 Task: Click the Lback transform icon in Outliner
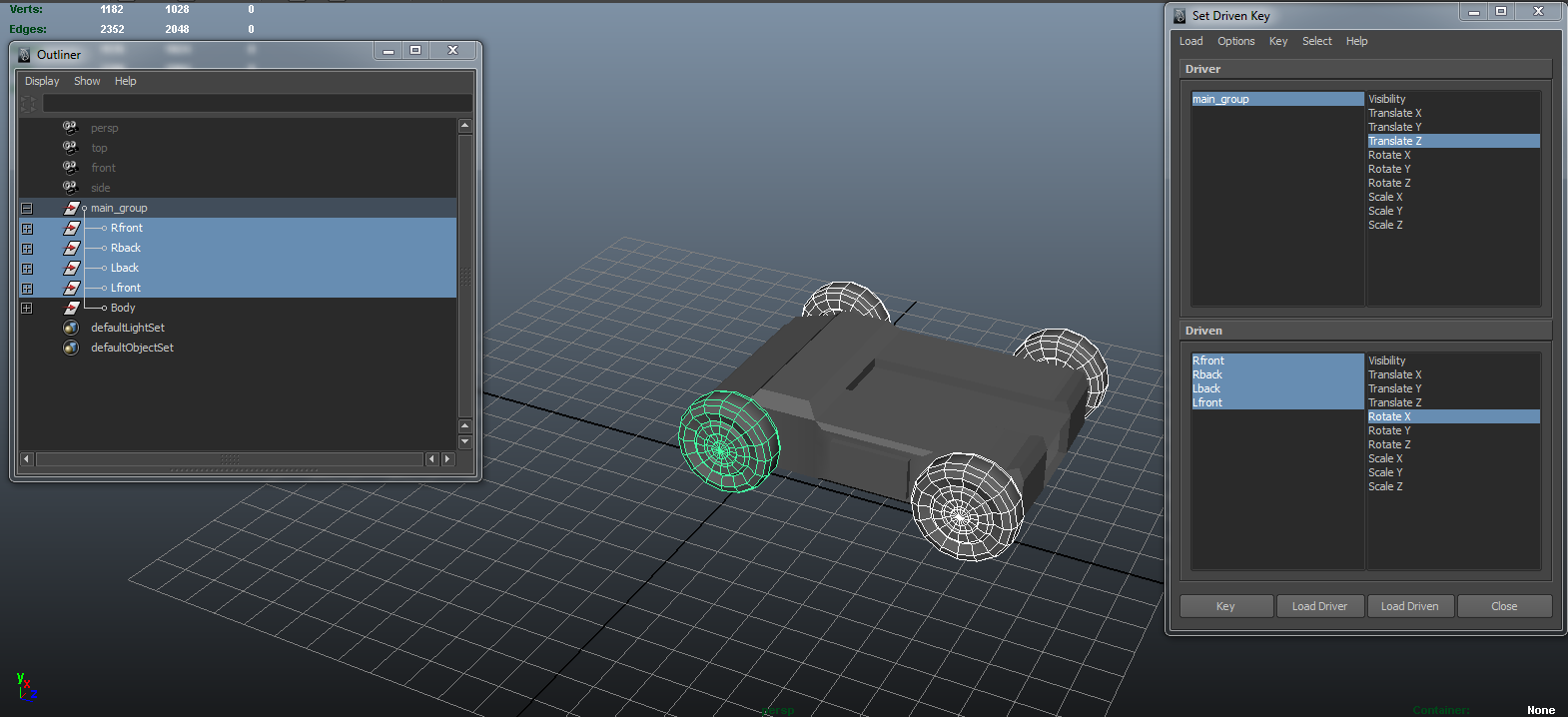click(x=71, y=268)
